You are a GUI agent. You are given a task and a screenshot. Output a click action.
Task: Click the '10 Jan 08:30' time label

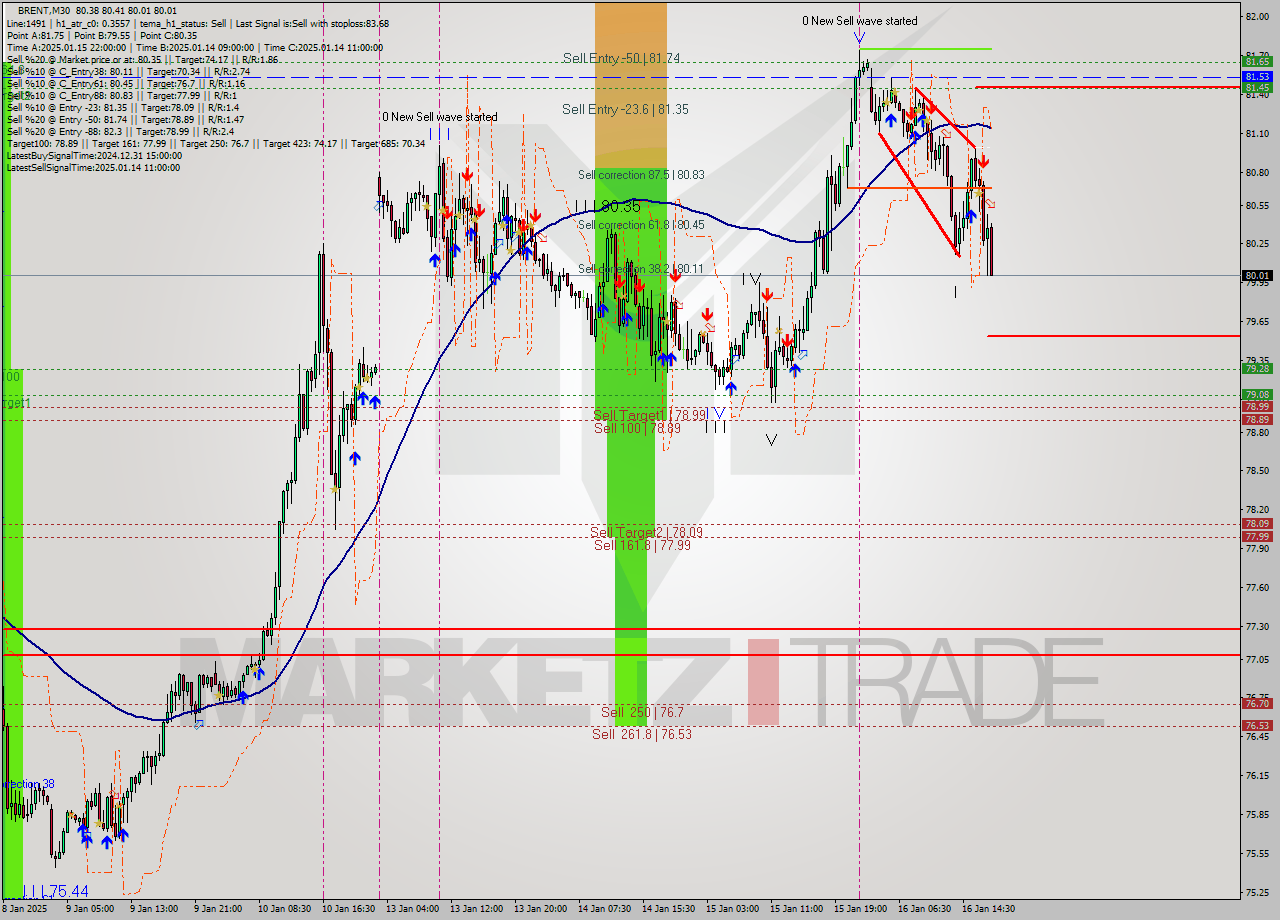coord(283,909)
